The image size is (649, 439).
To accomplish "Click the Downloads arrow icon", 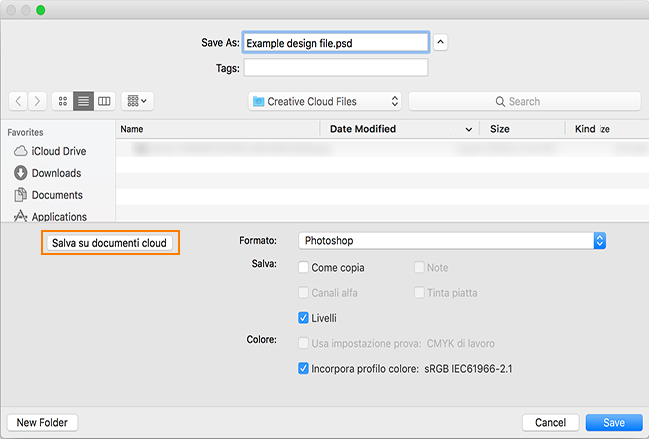I will (20, 173).
